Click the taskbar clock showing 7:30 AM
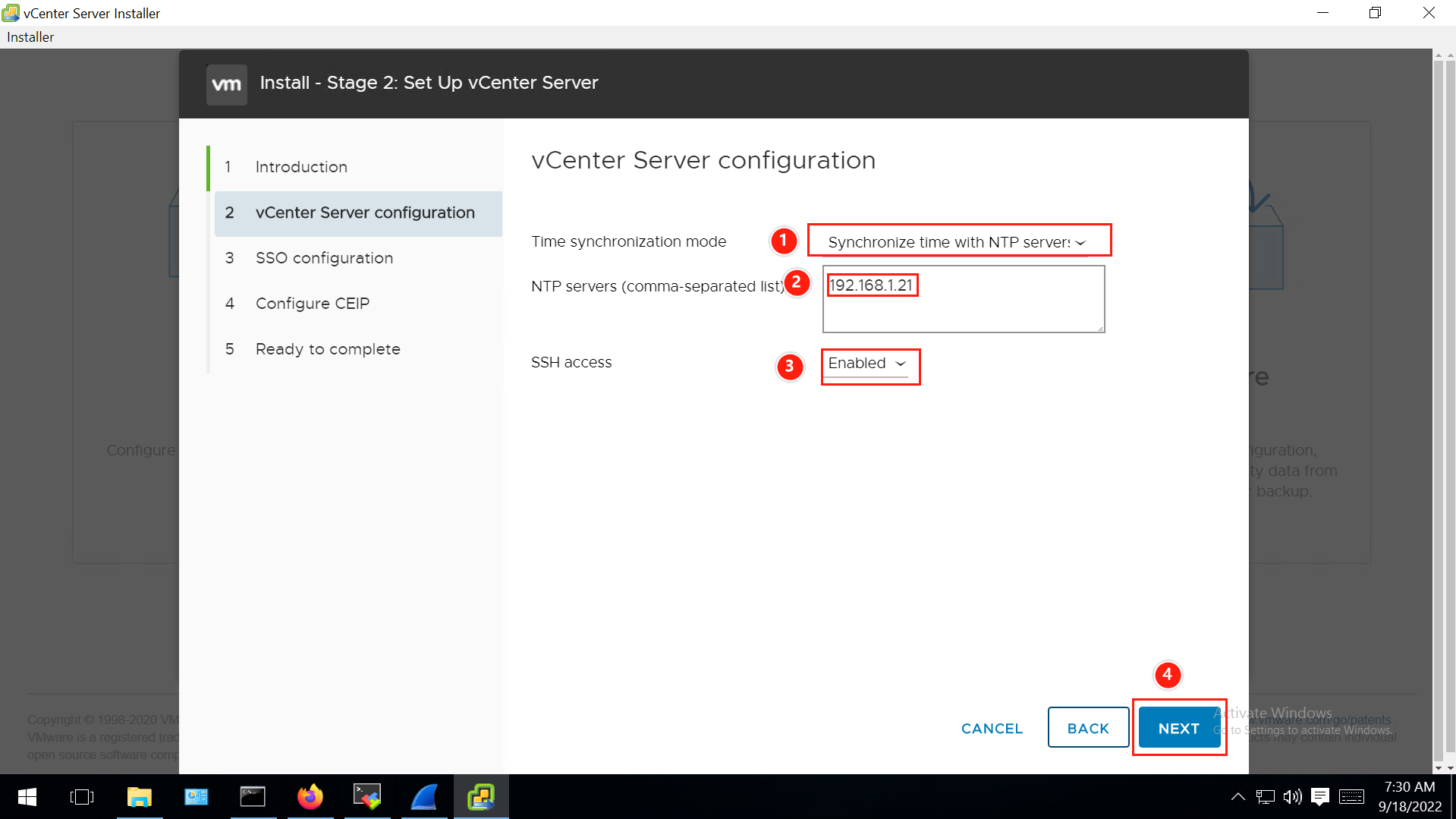The image size is (1456, 819). pos(1410,797)
